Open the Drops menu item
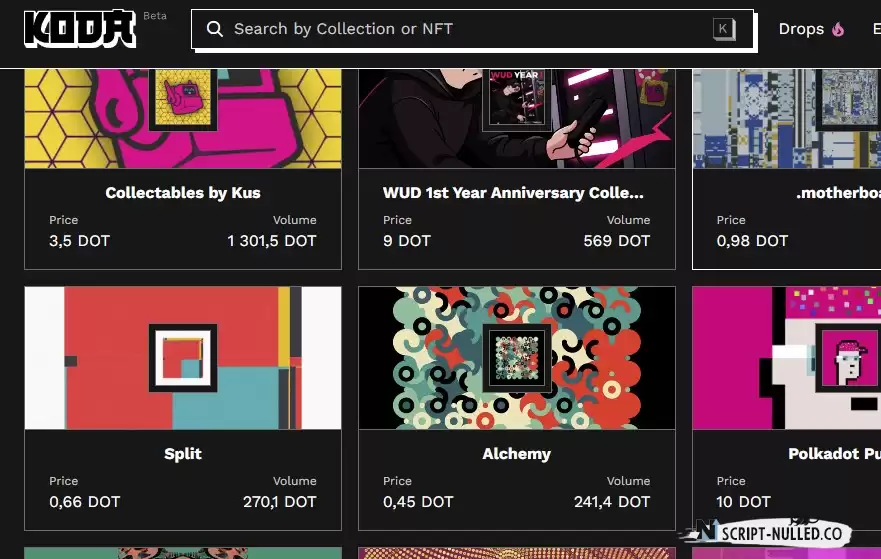This screenshot has width=881, height=559. pos(801,29)
